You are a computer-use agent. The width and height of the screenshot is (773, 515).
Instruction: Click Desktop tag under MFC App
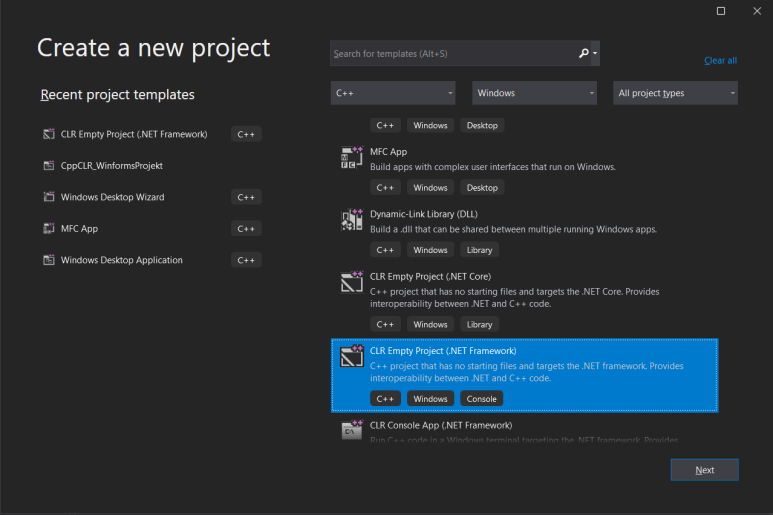(x=482, y=188)
